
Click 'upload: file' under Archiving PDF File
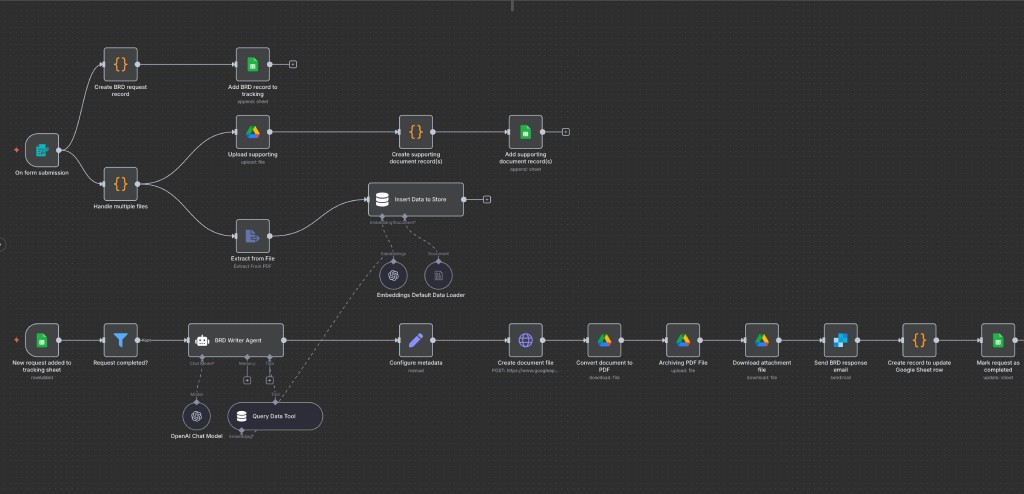[x=683, y=370]
